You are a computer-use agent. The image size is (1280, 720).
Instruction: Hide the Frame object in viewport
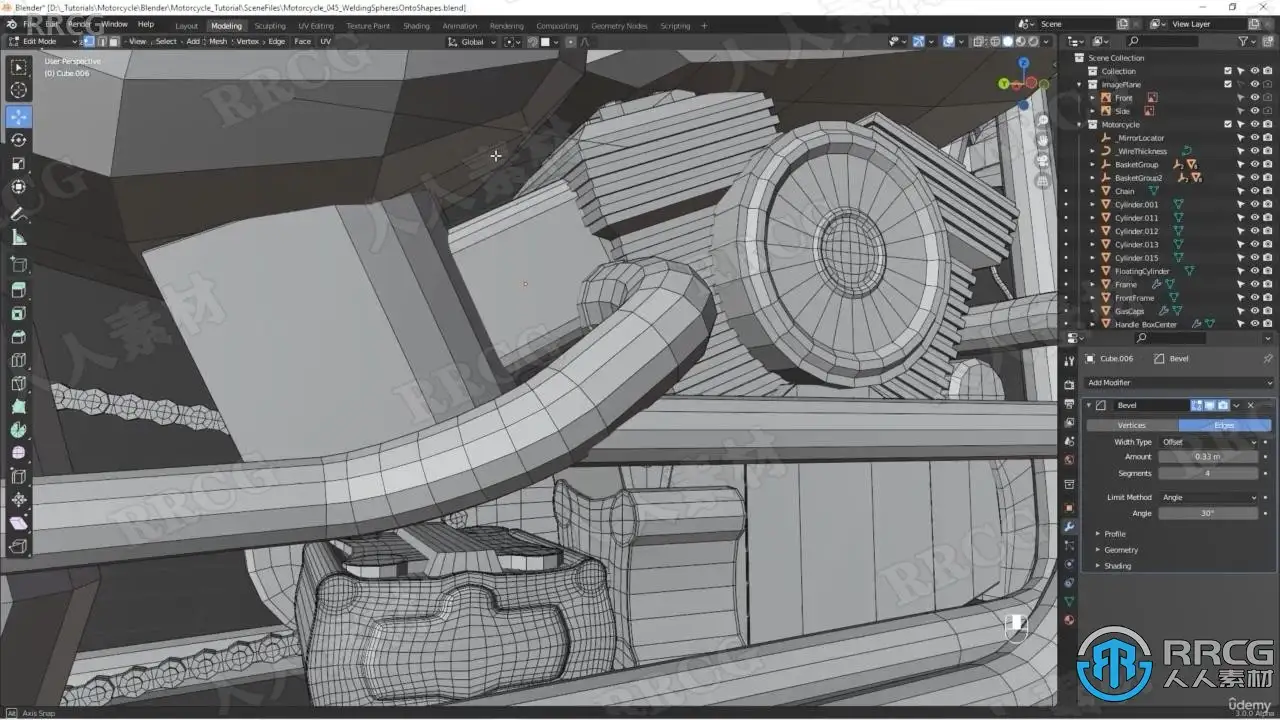pos(1255,284)
